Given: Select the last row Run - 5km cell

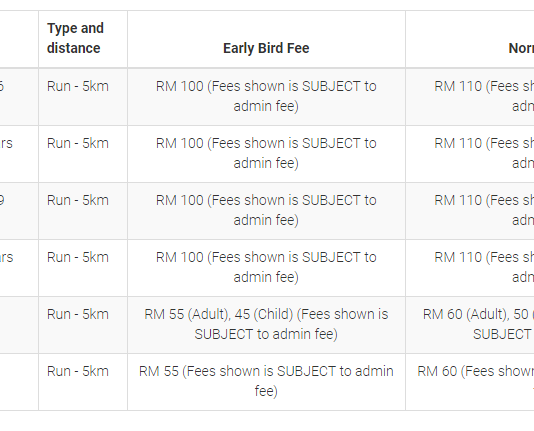Looking at the screenshot, I should tap(83, 382).
